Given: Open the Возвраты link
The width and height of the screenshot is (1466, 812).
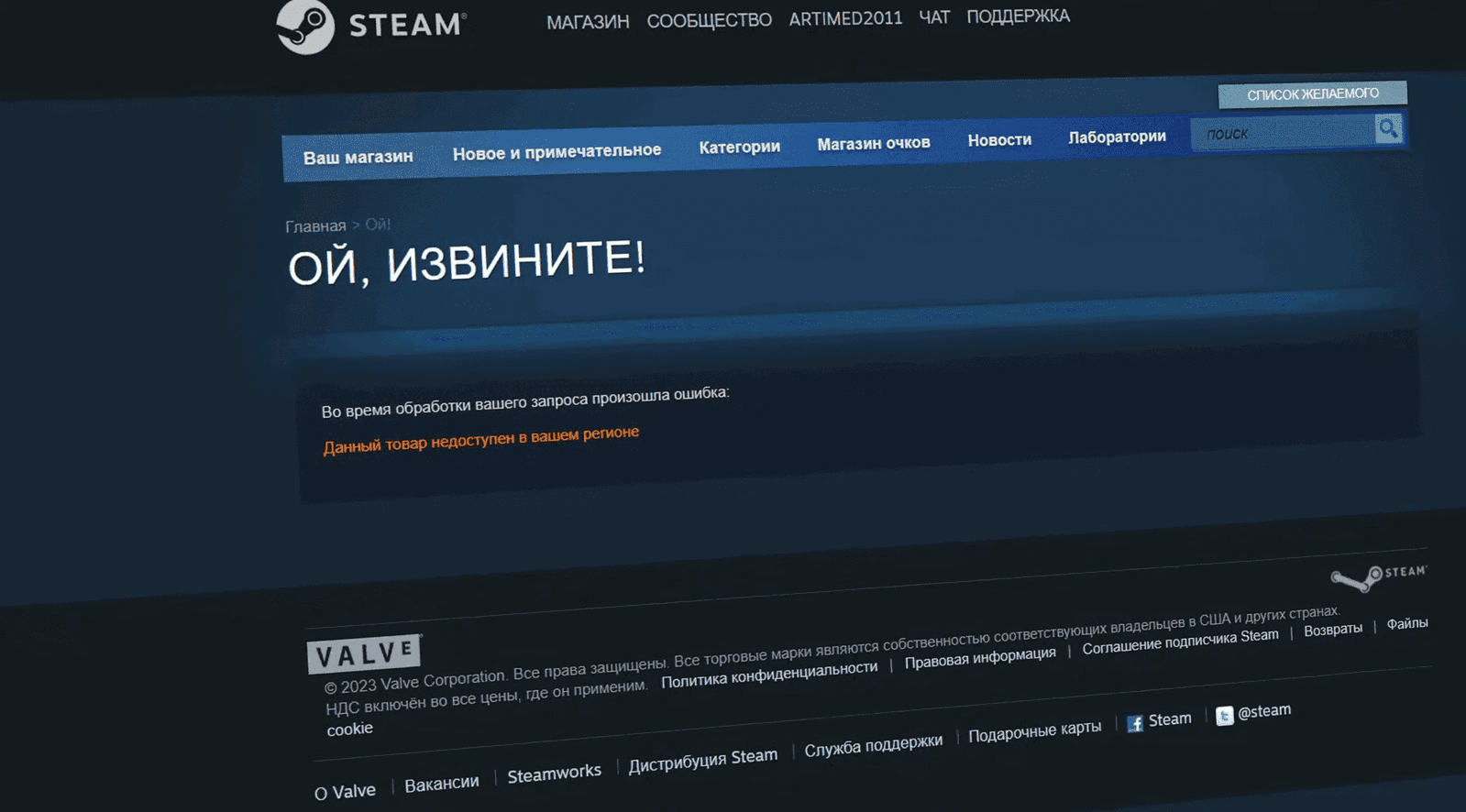Looking at the screenshot, I should coord(1333,630).
